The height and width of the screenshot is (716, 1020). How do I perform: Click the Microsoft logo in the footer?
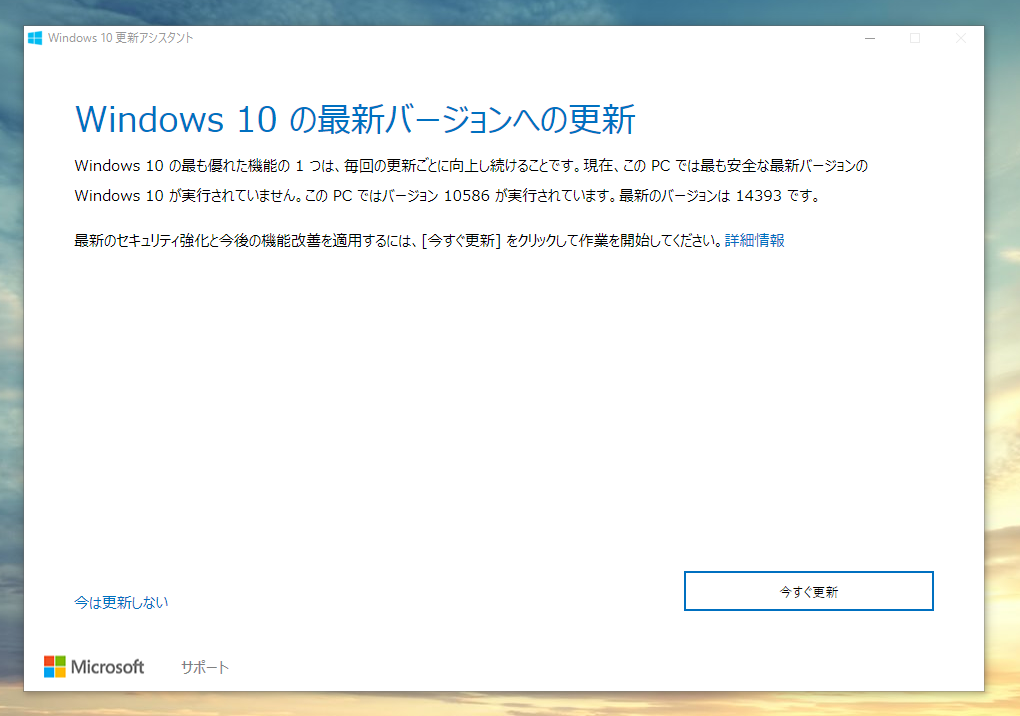point(94,667)
